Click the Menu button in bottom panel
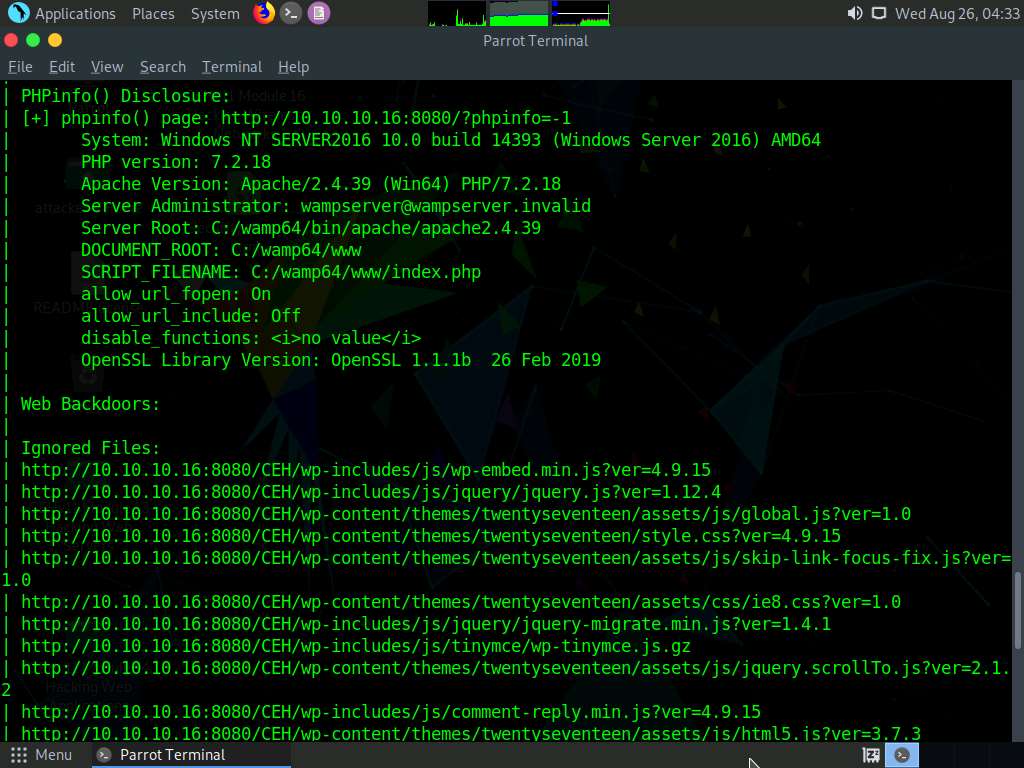Screen dimensions: 1024x768 point(40,755)
